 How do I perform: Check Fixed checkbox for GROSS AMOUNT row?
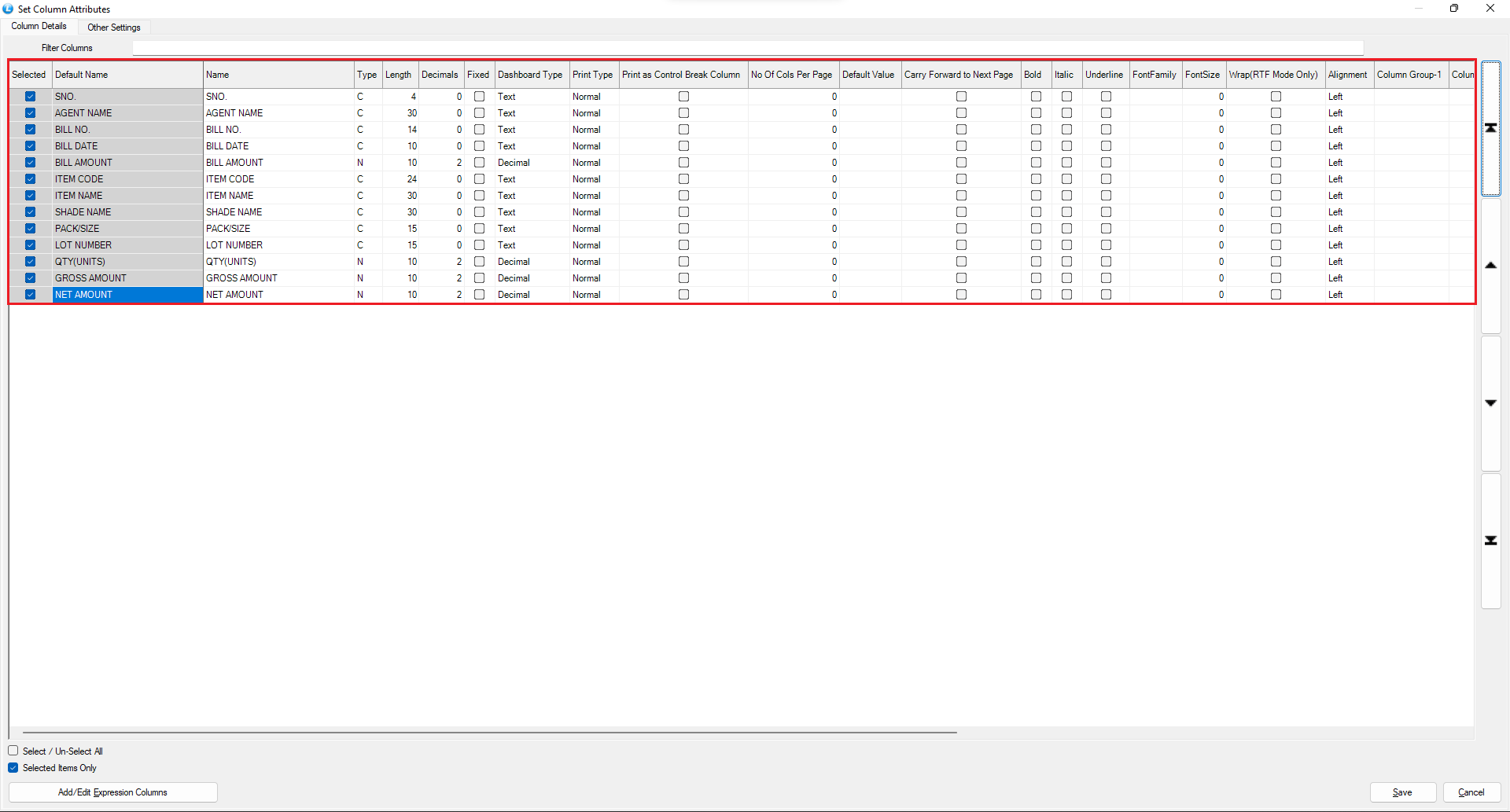point(479,278)
